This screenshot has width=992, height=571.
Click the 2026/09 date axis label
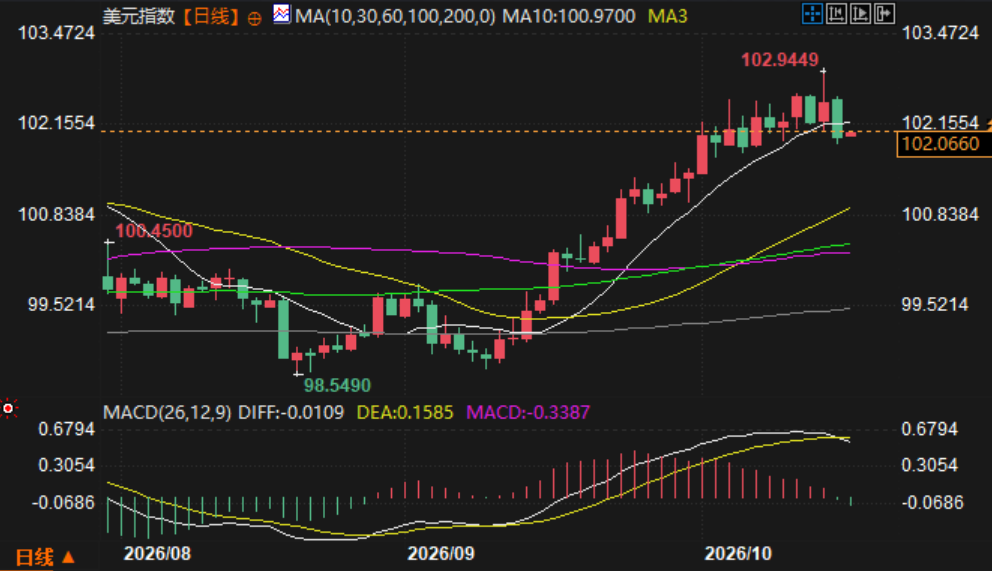click(x=440, y=553)
